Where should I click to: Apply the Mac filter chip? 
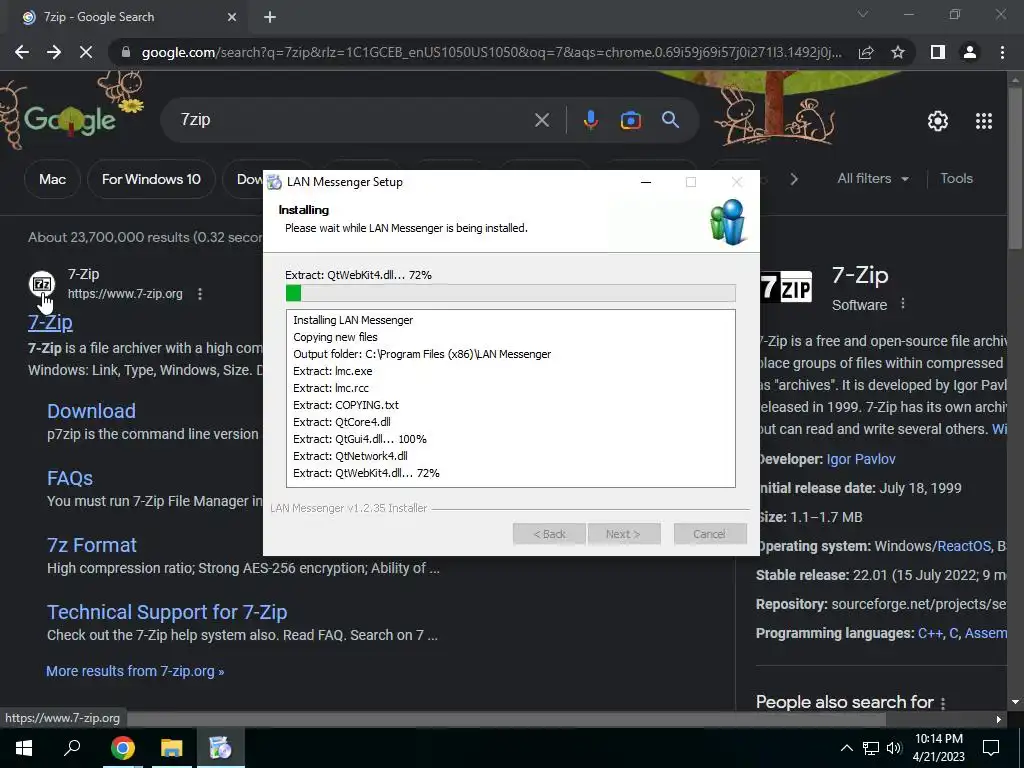coord(52,179)
